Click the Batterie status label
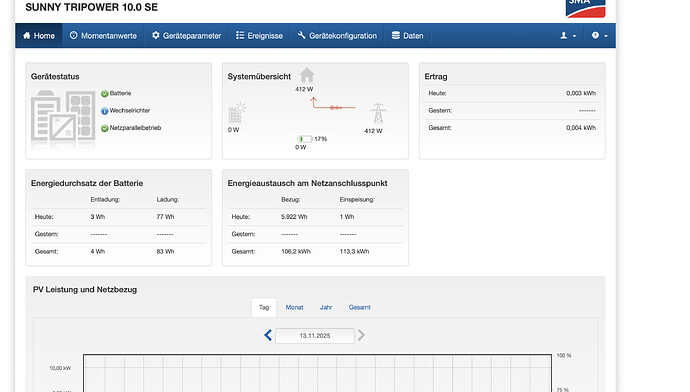Screen dimensions: 690x392 click(x=121, y=93)
